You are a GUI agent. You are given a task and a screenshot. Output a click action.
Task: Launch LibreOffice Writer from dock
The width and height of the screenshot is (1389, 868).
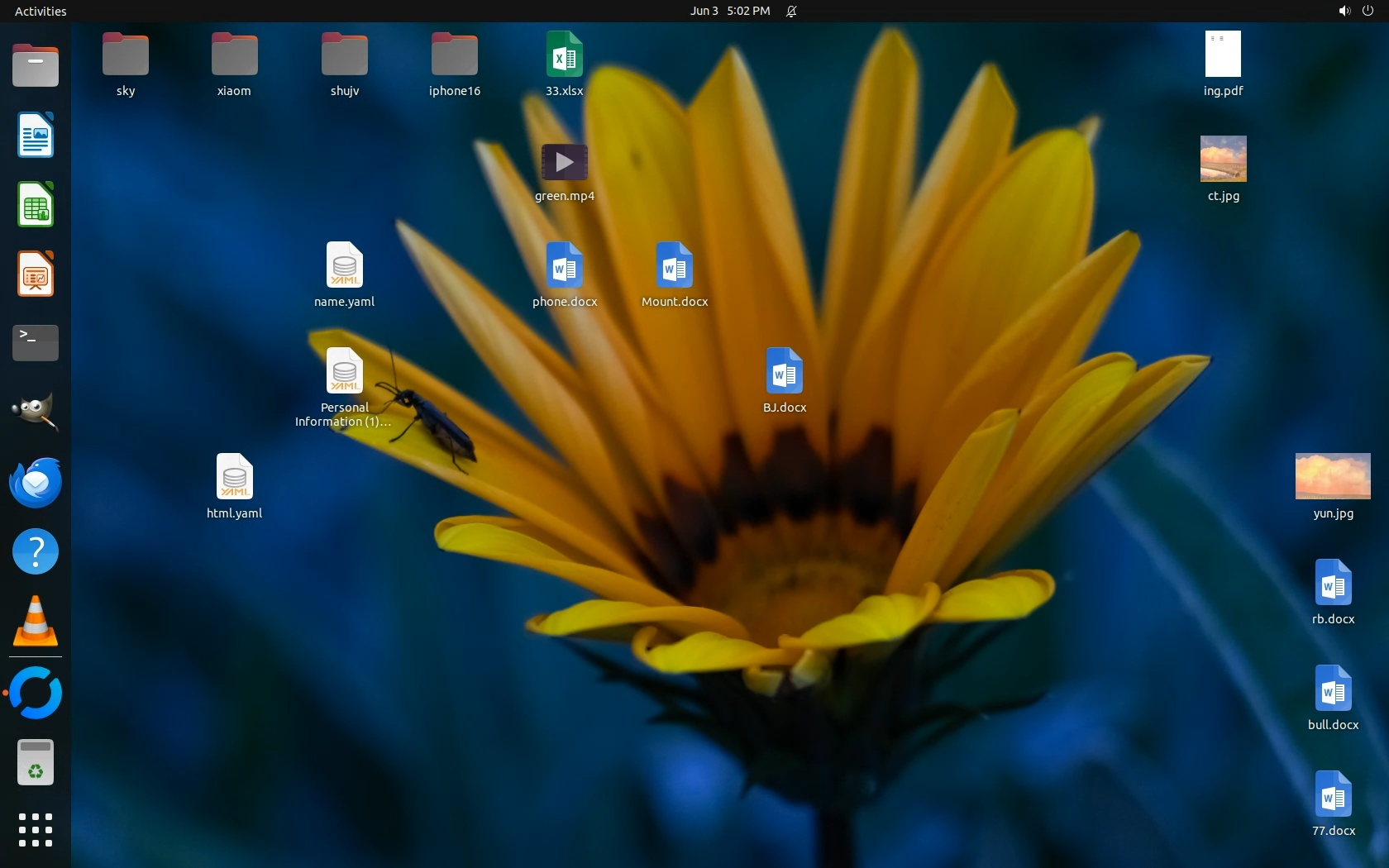(36, 135)
